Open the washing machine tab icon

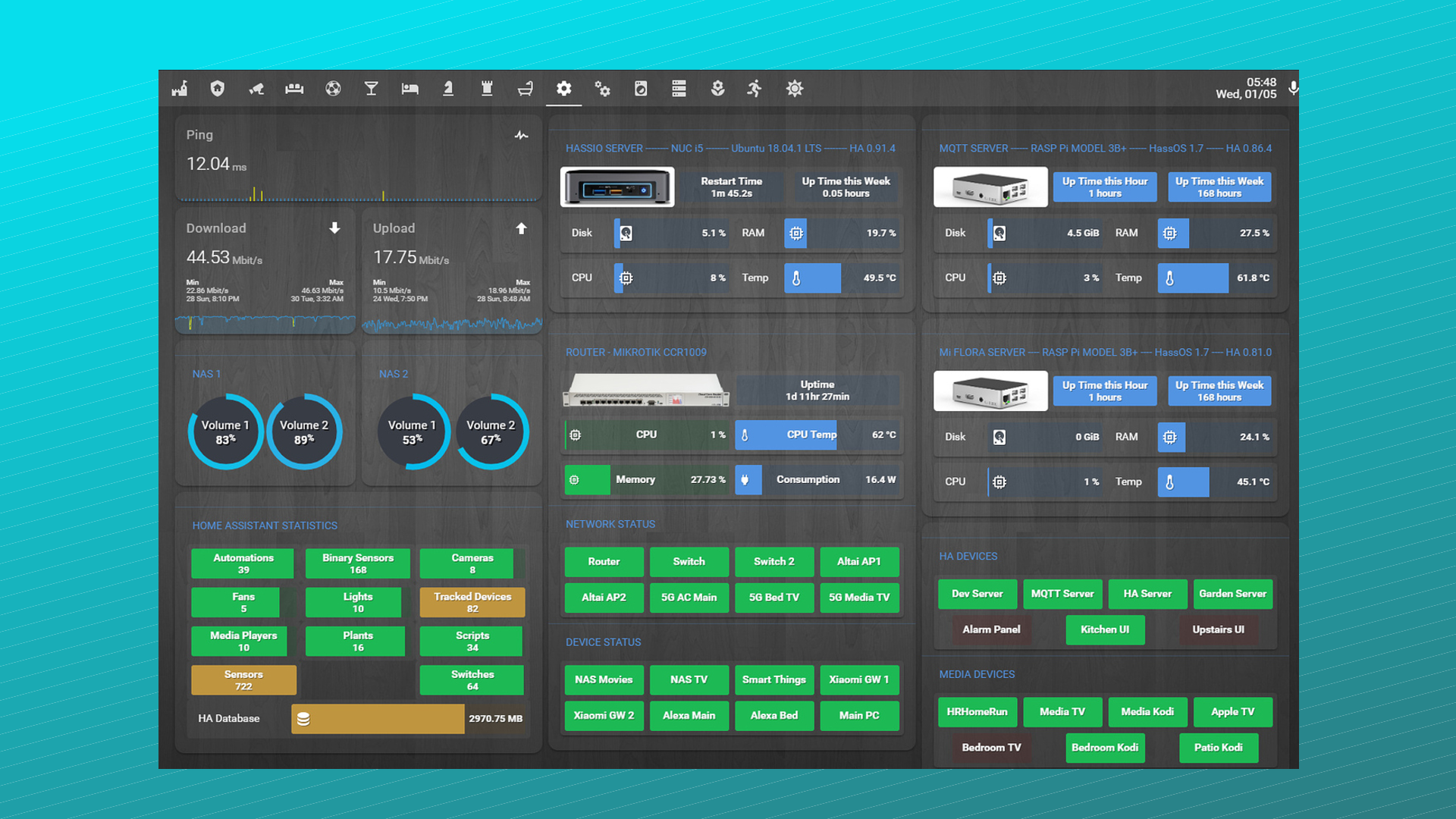click(641, 89)
